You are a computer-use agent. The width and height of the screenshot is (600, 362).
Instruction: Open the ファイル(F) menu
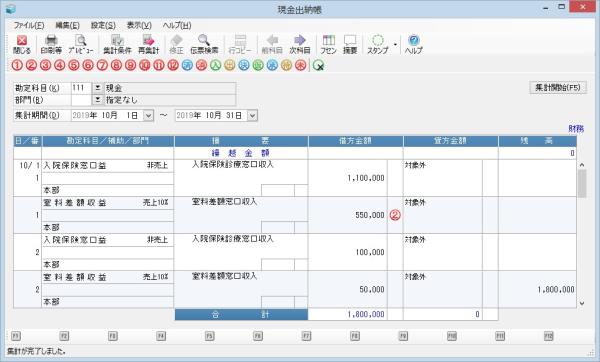(29, 26)
